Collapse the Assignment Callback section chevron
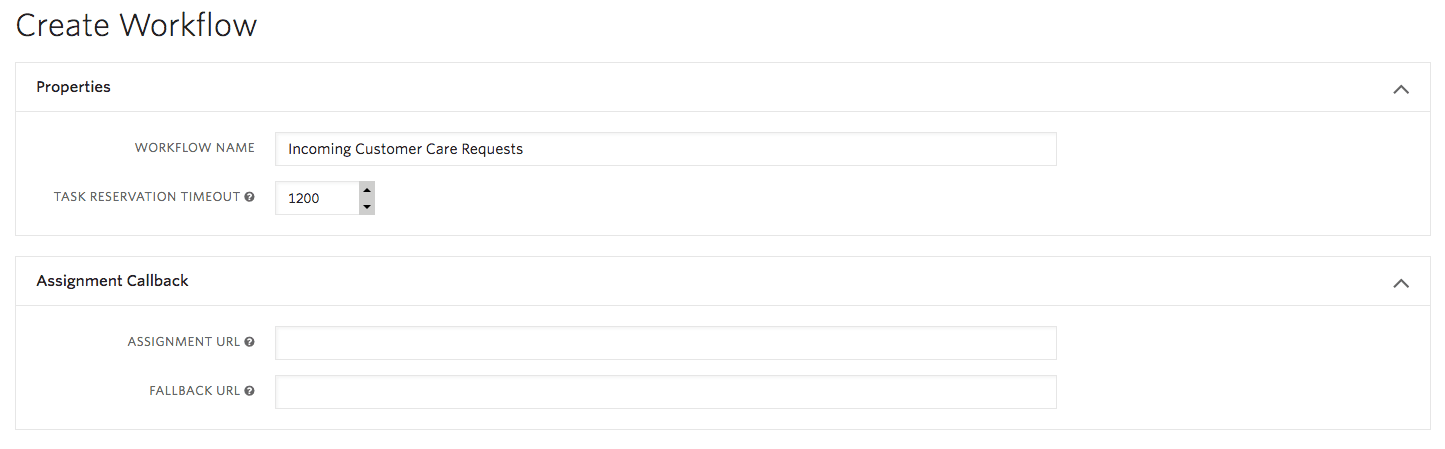The height and width of the screenshot is (449, 1445). 1401,283
